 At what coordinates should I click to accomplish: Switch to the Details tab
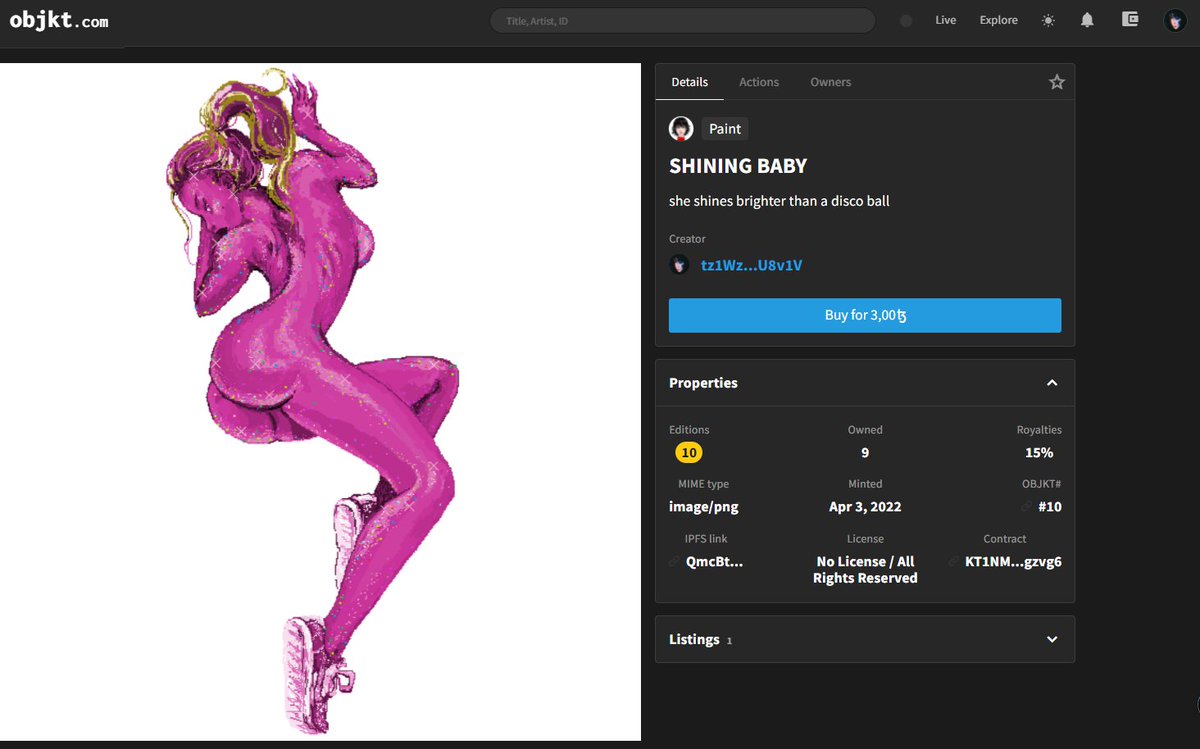[x=689, y=82]
